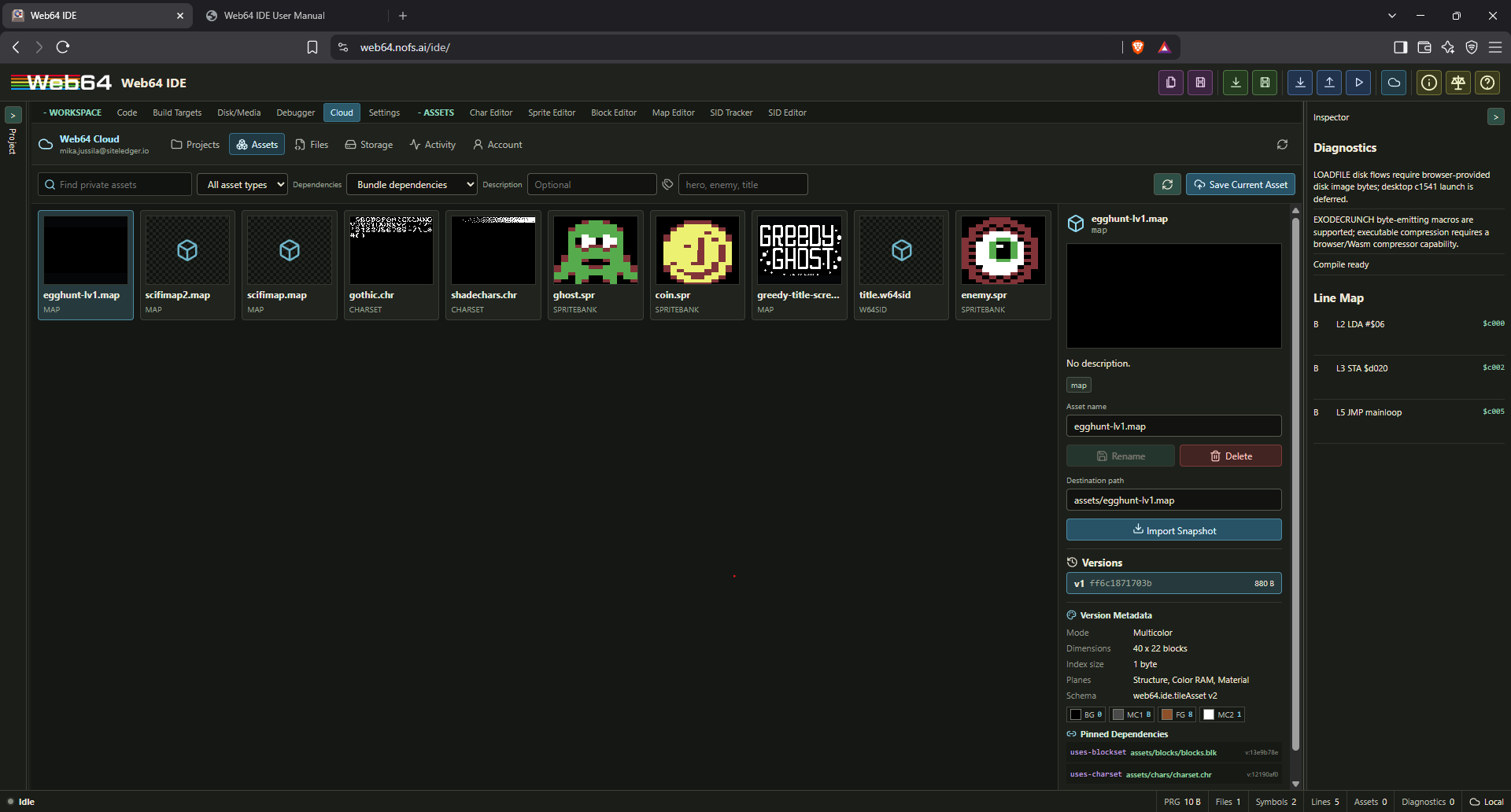Open help with the question mark icon
The height and width of the screenshot is (812, 1511).
tap(1487, 83)
